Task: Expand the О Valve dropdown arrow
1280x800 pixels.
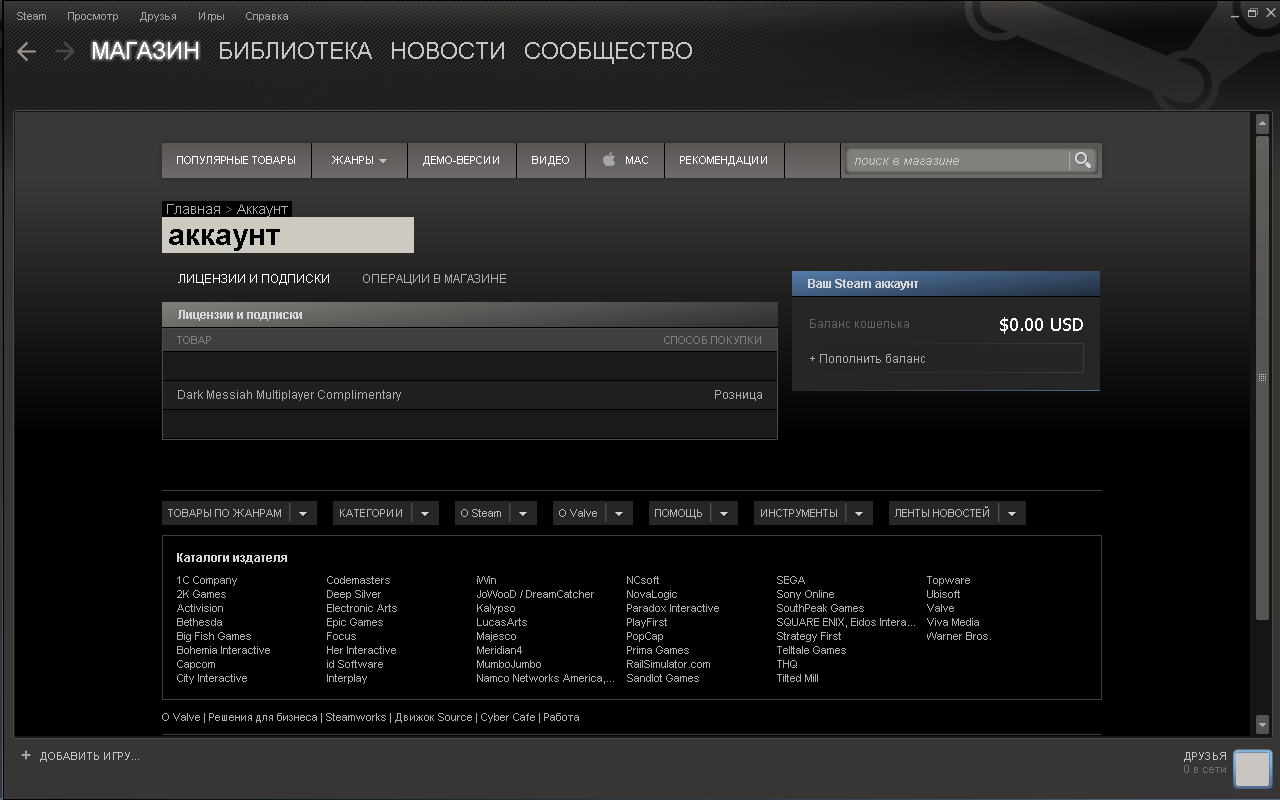Action: tap(620, 513)
